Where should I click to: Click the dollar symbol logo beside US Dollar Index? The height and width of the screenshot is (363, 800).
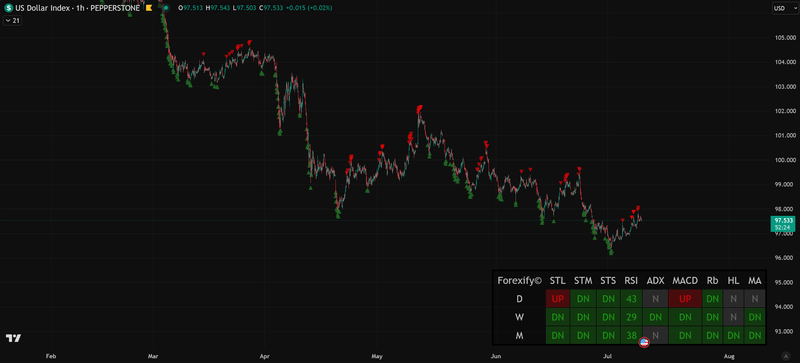[9, 8]
